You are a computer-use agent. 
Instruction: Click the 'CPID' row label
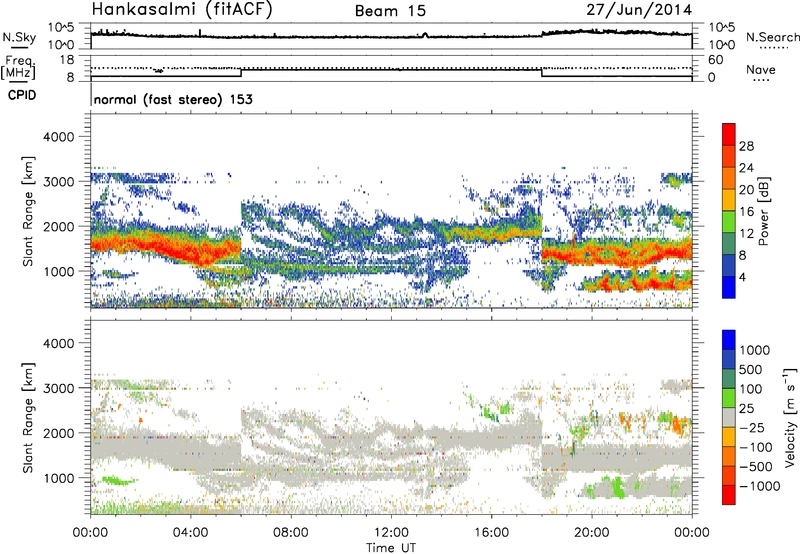pos(22,95)
